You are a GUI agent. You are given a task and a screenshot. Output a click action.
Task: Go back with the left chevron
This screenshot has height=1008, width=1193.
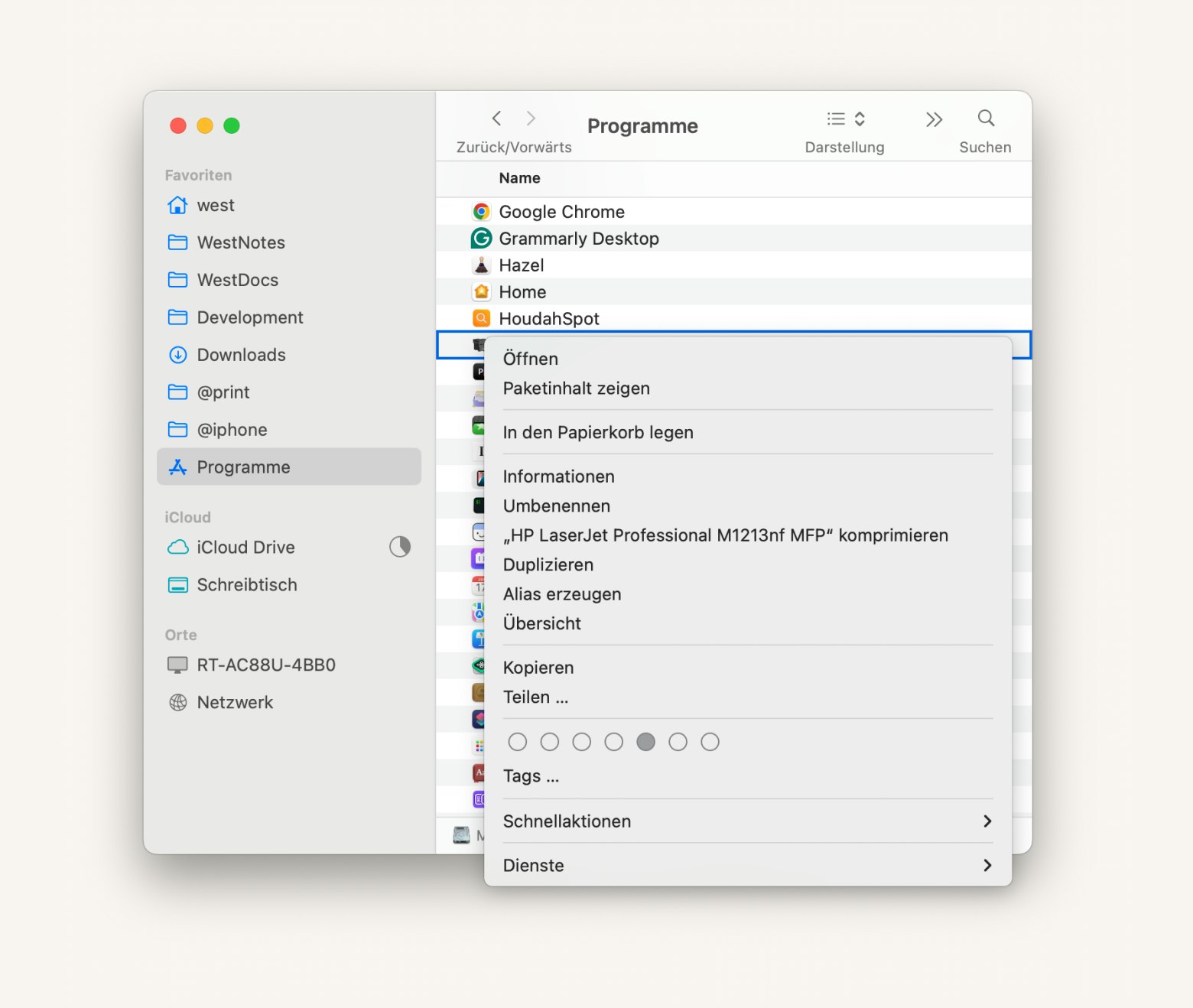[x=496, y=119]
